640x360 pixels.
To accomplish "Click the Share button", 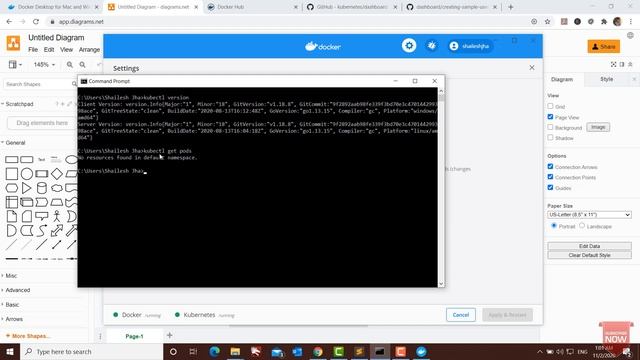I will click(604, 47).
